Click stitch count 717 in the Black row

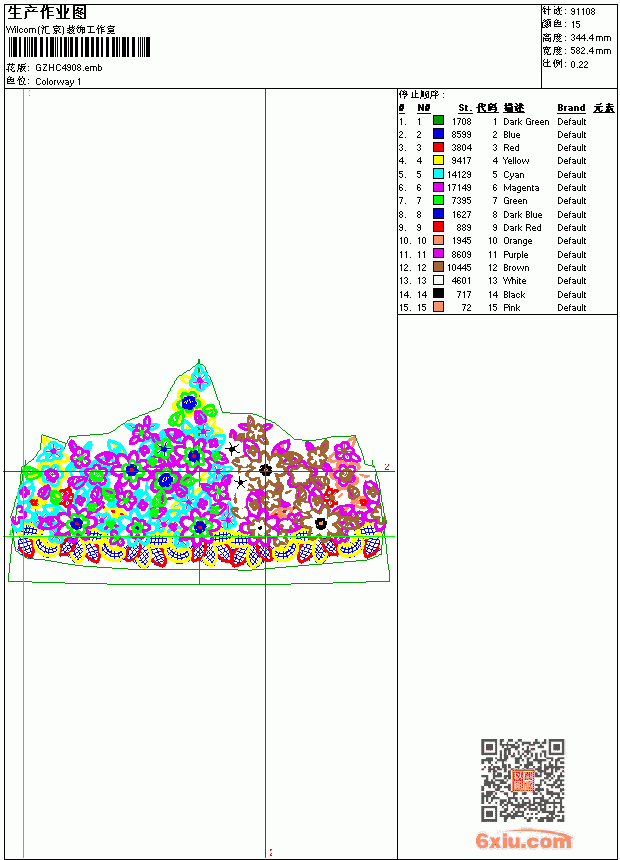[x=464, y=295]
